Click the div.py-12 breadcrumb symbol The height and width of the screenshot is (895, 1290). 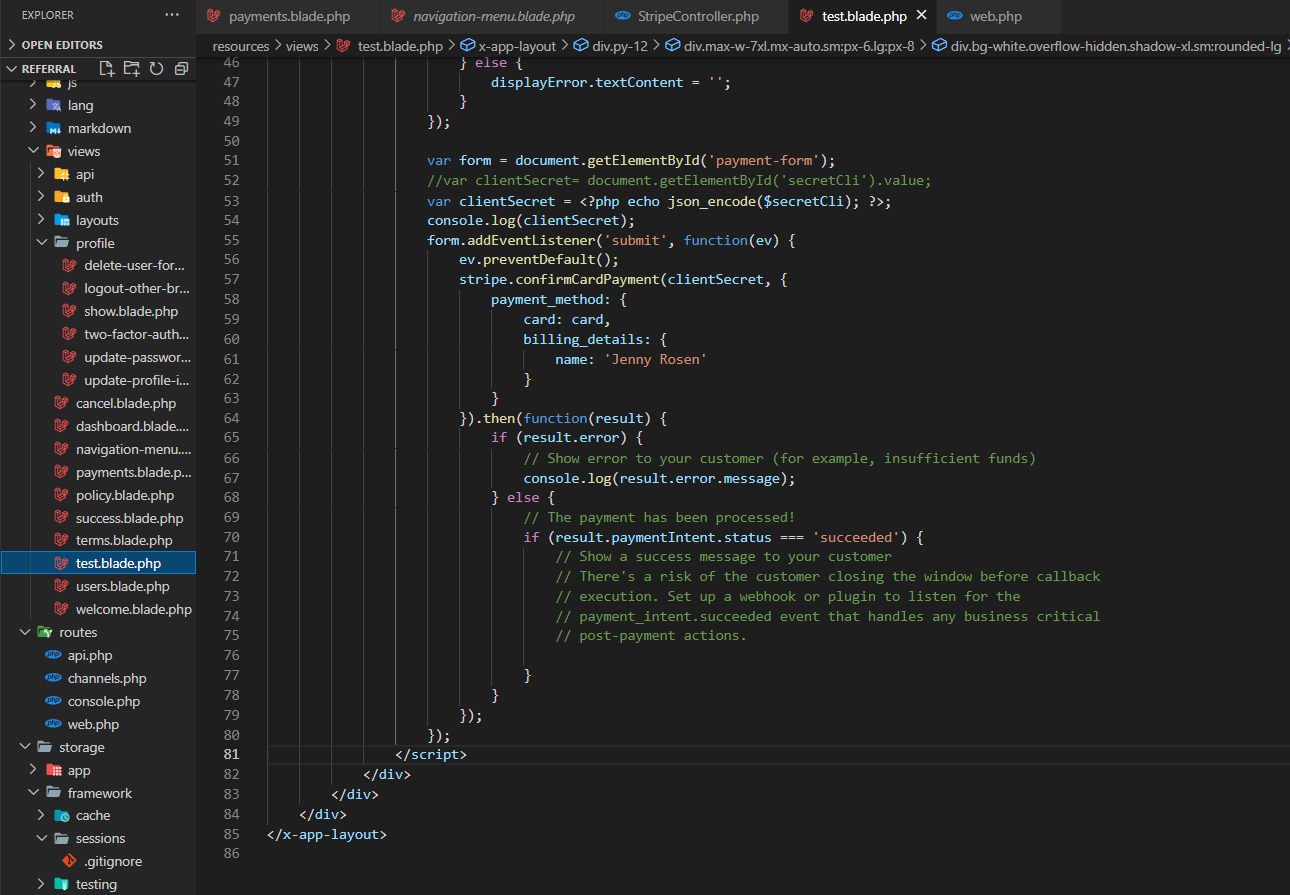[620, 46]
